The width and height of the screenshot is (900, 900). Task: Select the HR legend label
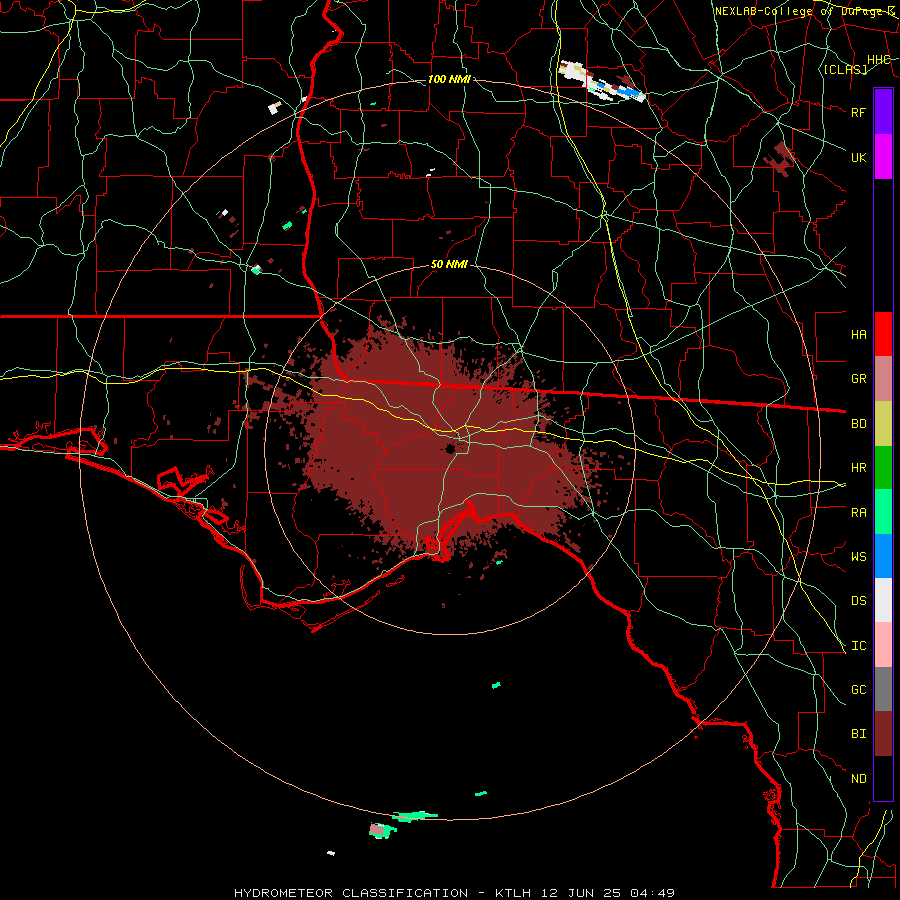tap(858, 468)
